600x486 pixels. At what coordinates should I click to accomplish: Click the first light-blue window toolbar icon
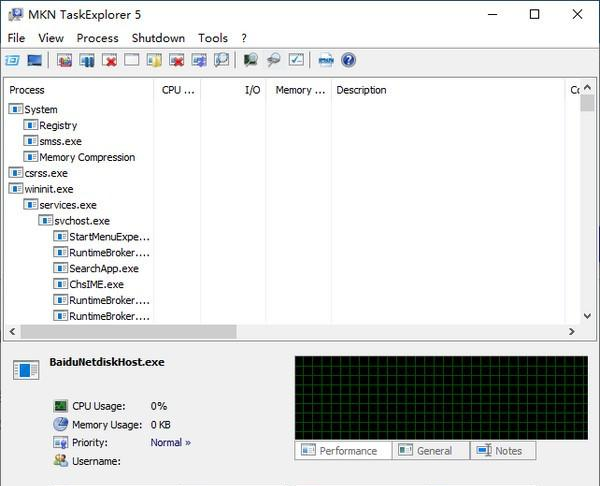[x=13, y=60]
